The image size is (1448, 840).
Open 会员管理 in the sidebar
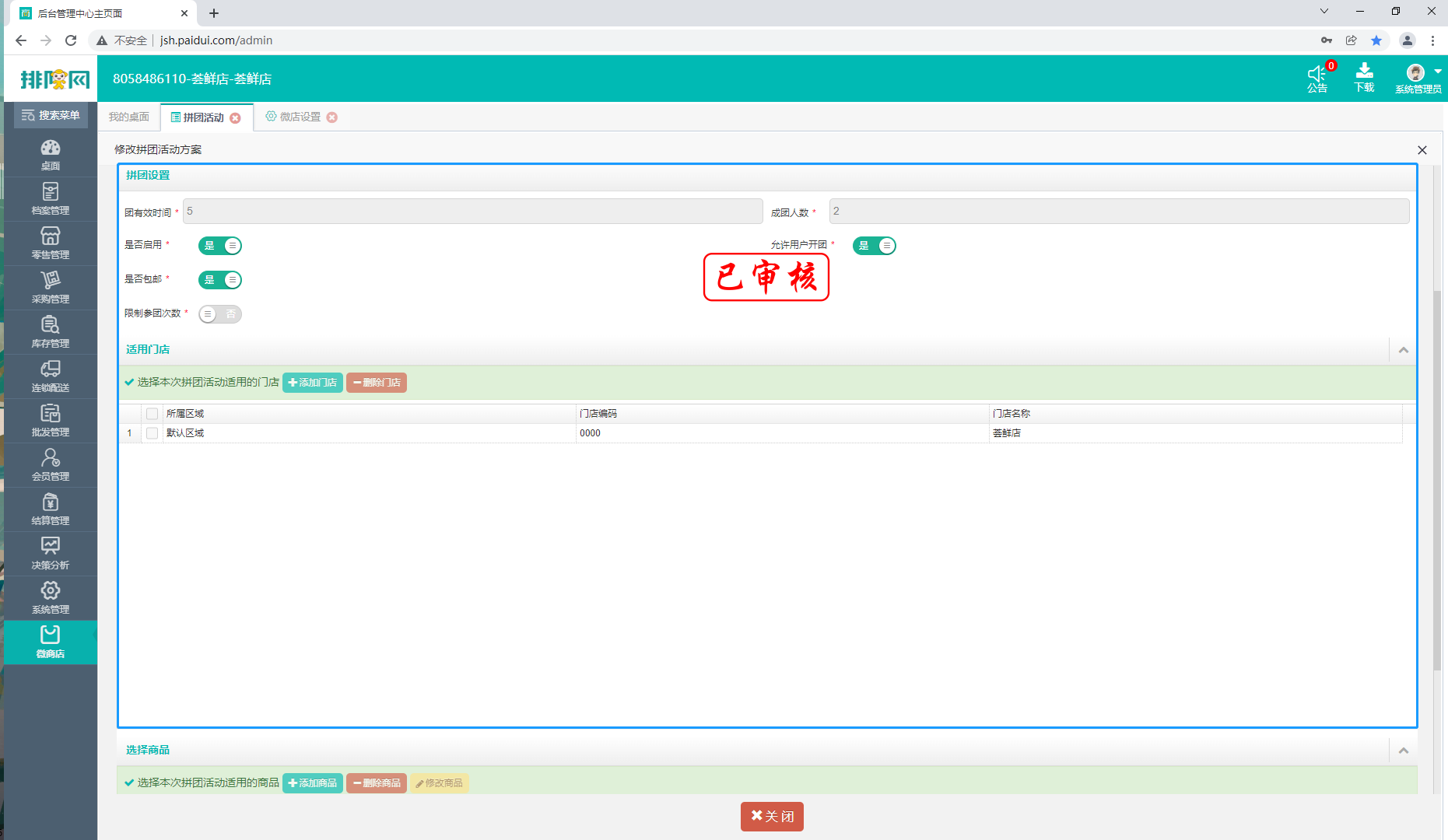point(51,465)
